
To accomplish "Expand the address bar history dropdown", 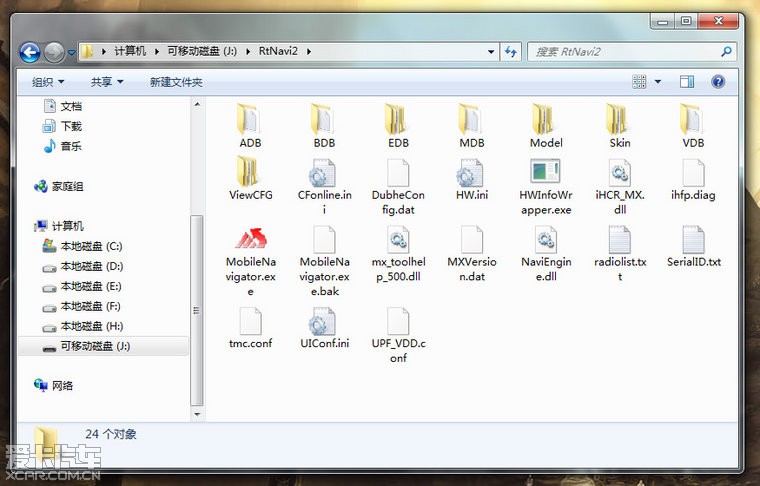I will [x=491, y=51].
